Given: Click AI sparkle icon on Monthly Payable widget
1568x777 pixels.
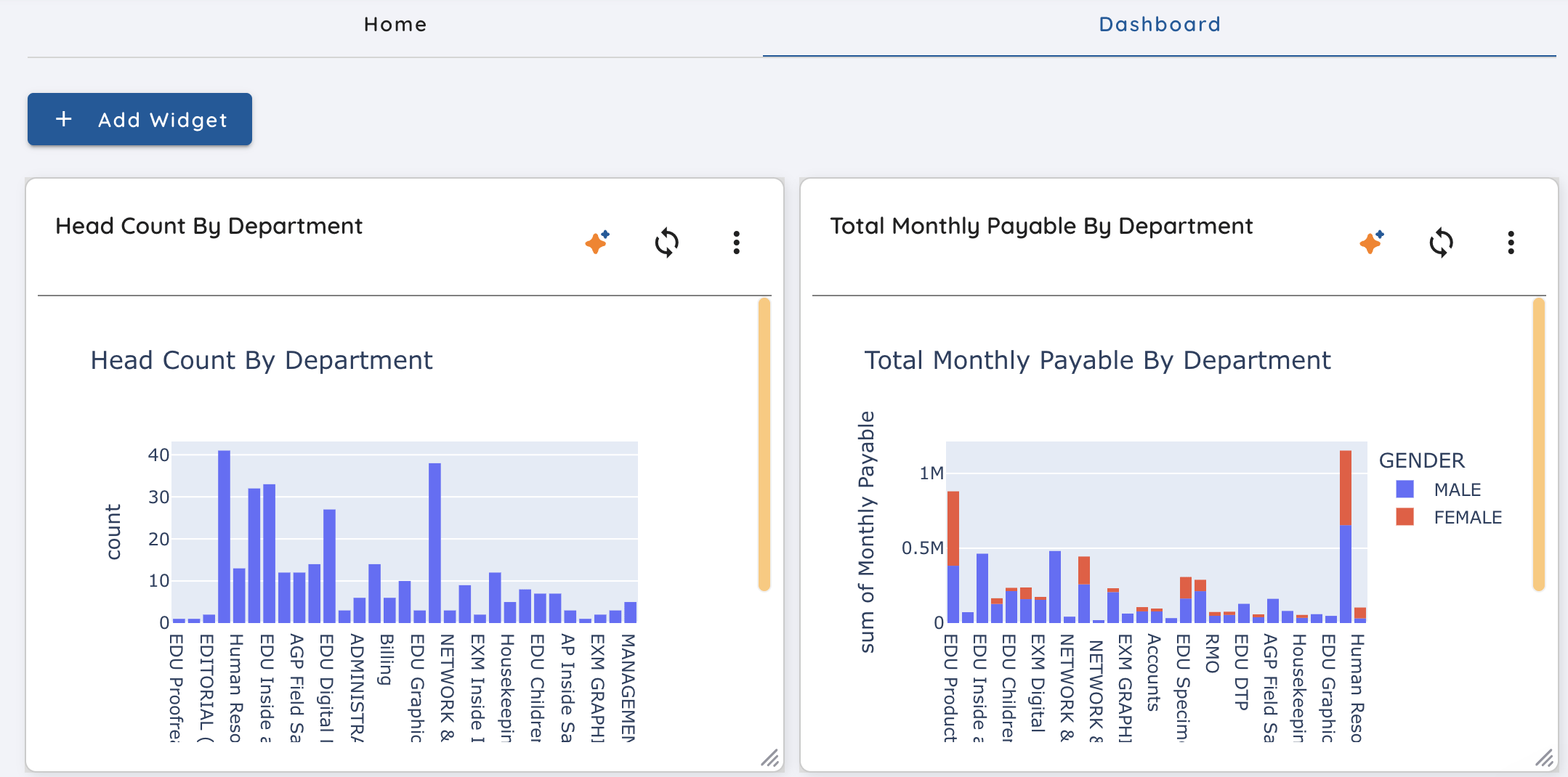Looking at the screenshot, I should click(x=1372, y=243).
